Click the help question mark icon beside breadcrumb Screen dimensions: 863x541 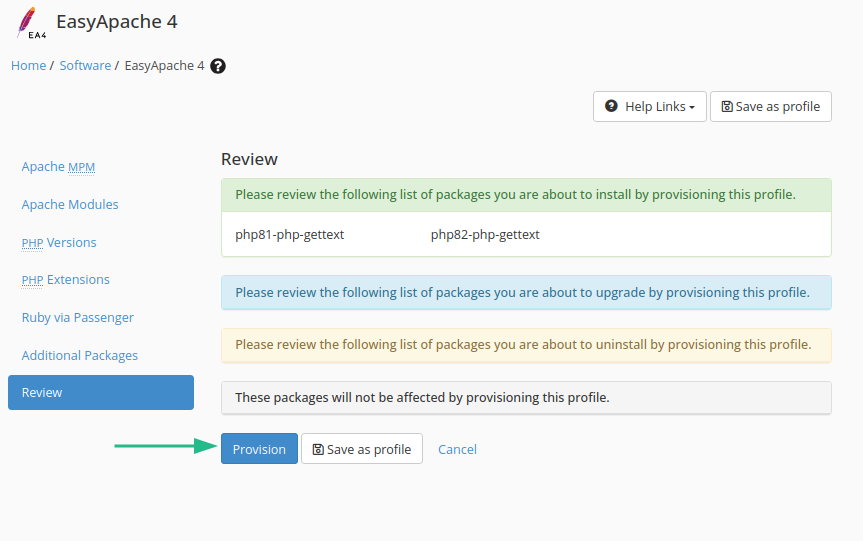pos(218,66)
